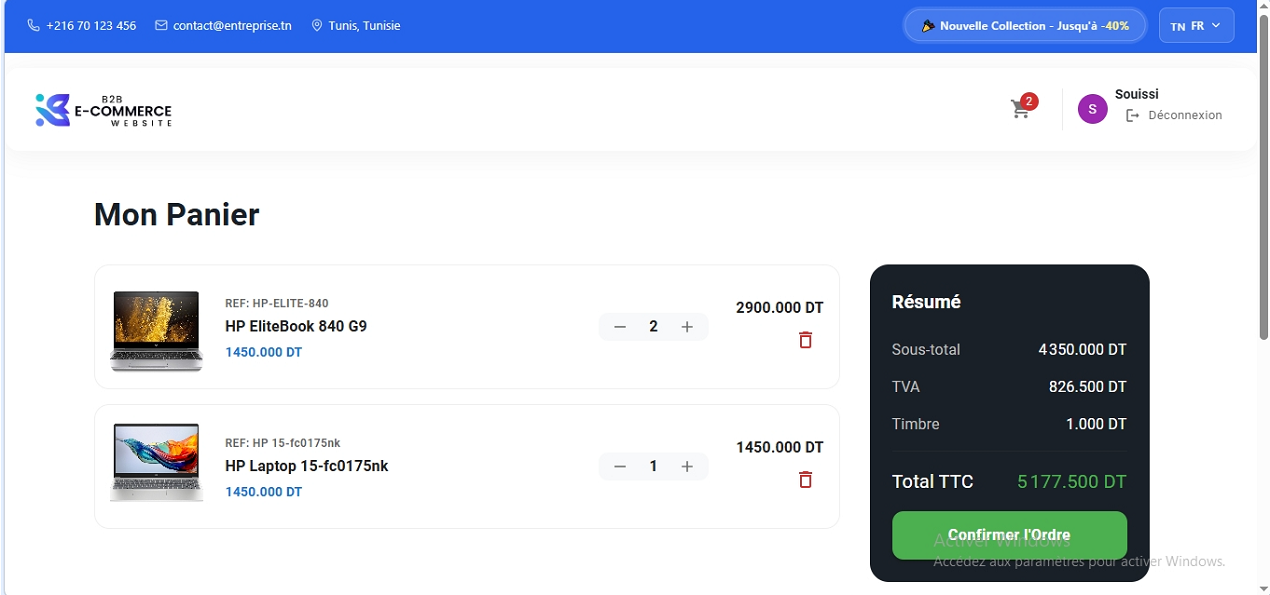Click the Résumé heading
The width and height of the screenshot is (1270, 595).
click(926, 302)
